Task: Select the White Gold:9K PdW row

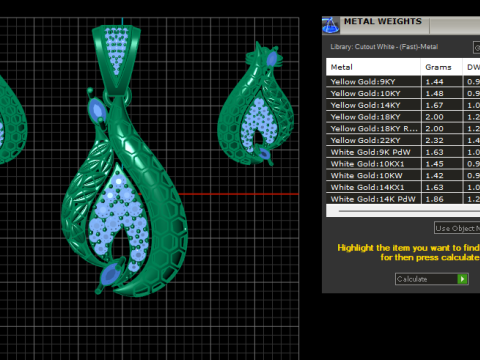Action: 403,152
